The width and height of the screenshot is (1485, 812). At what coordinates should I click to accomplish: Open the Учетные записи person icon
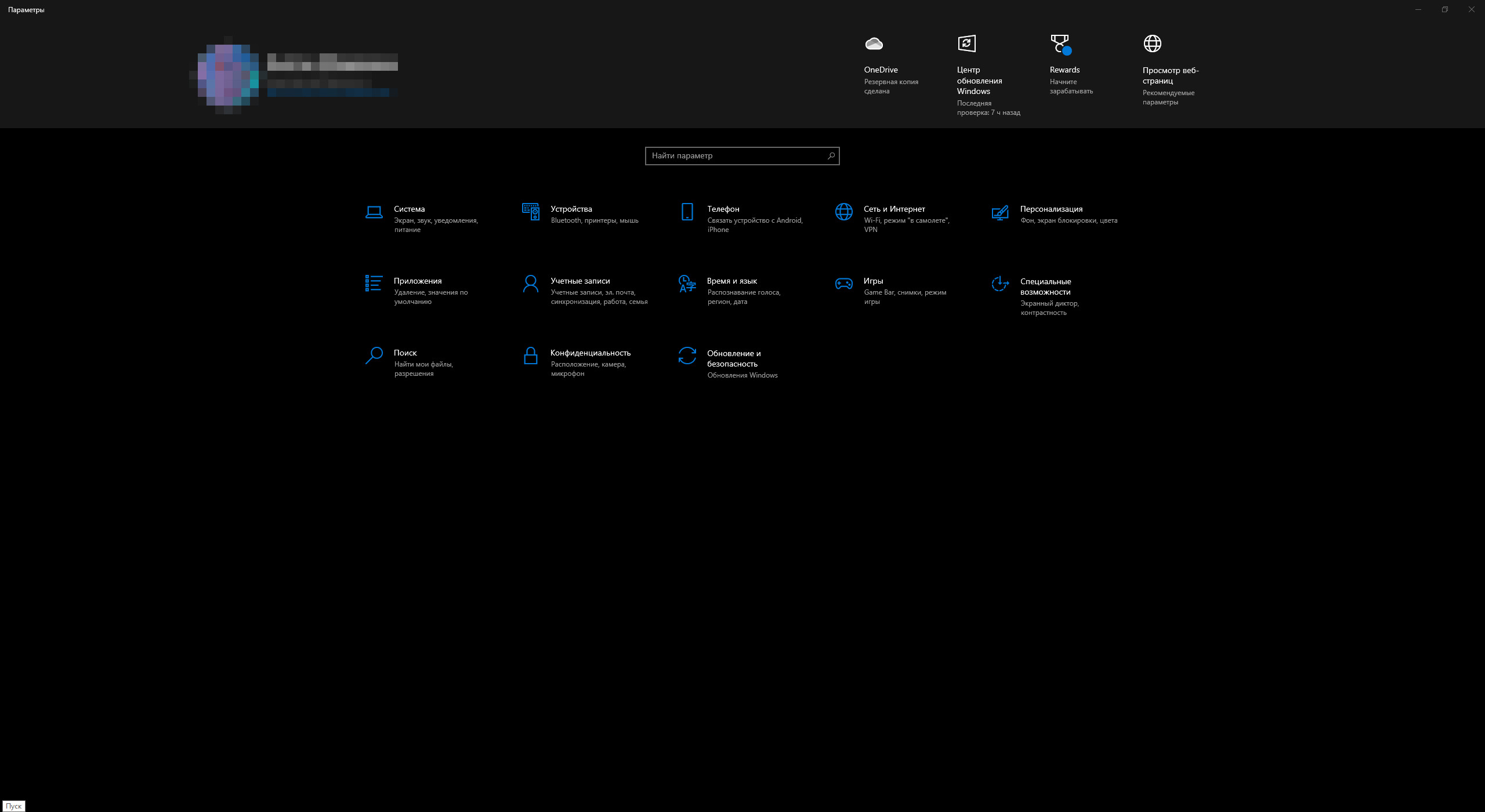click(x=530, y=284)
